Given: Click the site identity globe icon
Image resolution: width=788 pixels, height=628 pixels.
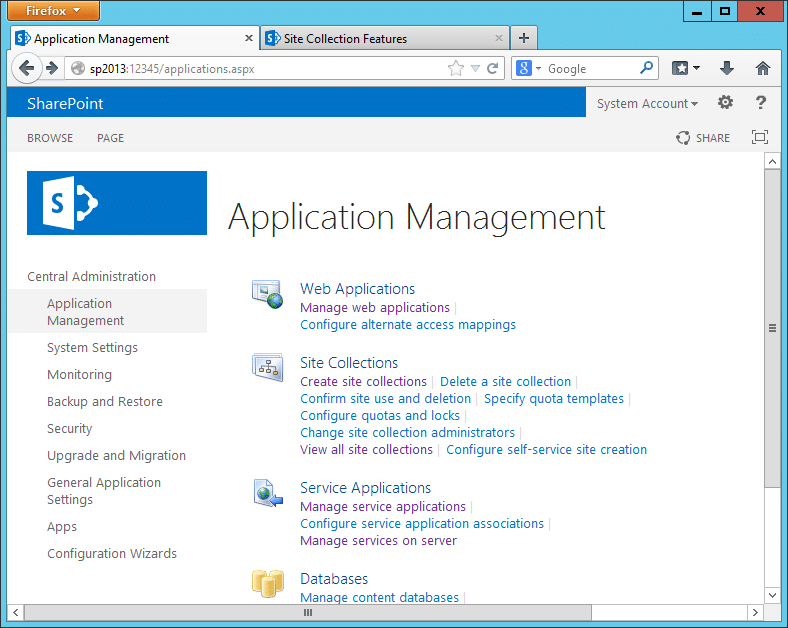Looking at the screenshot, I should pyautogui.click(x=77, y=68).
